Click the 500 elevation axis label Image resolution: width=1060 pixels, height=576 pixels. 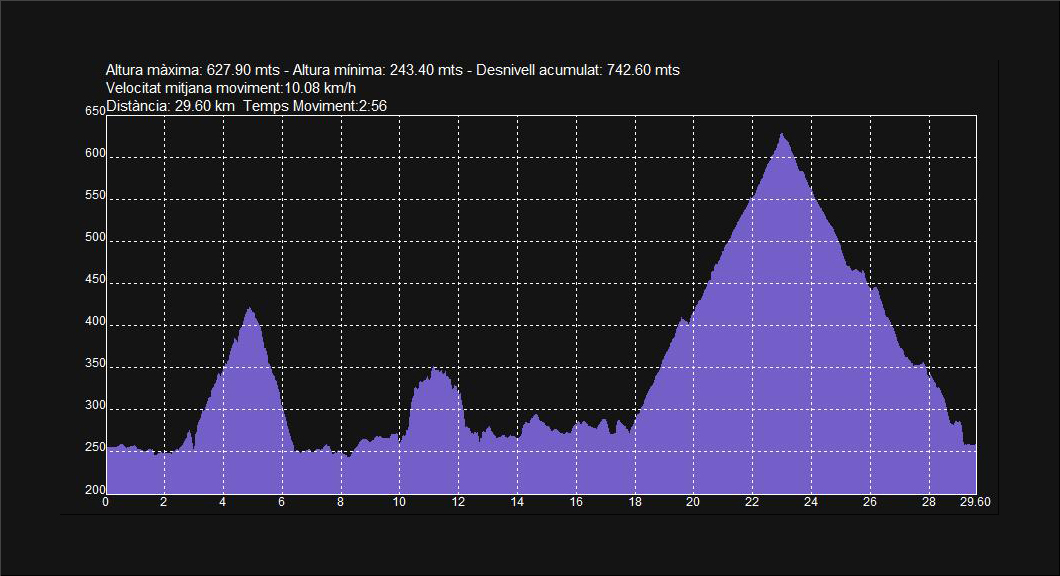tap(95, 237)
